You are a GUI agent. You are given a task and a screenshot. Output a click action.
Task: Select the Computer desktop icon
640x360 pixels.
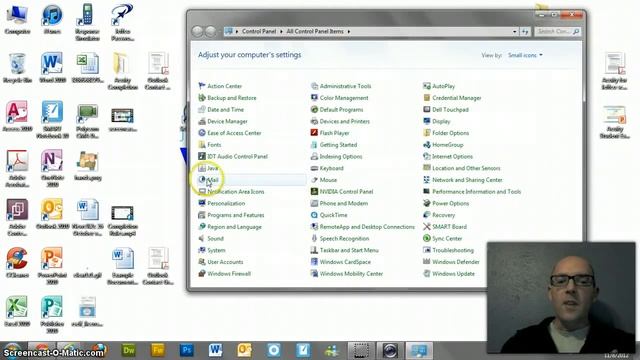(17, 19)
